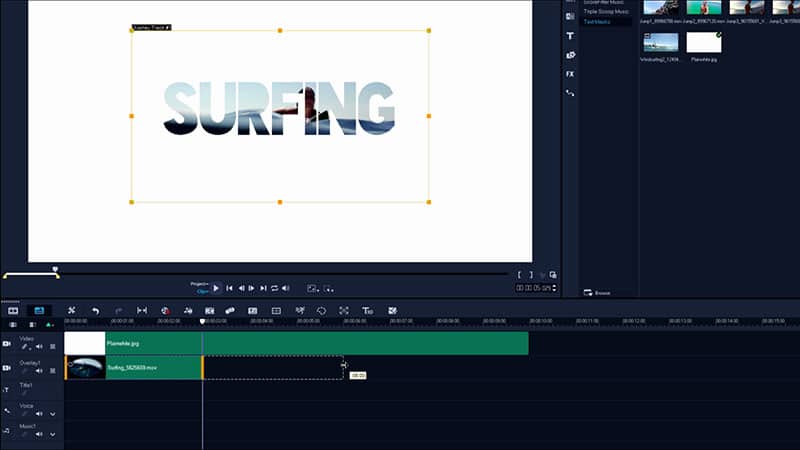Click the preview volume speaker

click(x=286, y=288)
